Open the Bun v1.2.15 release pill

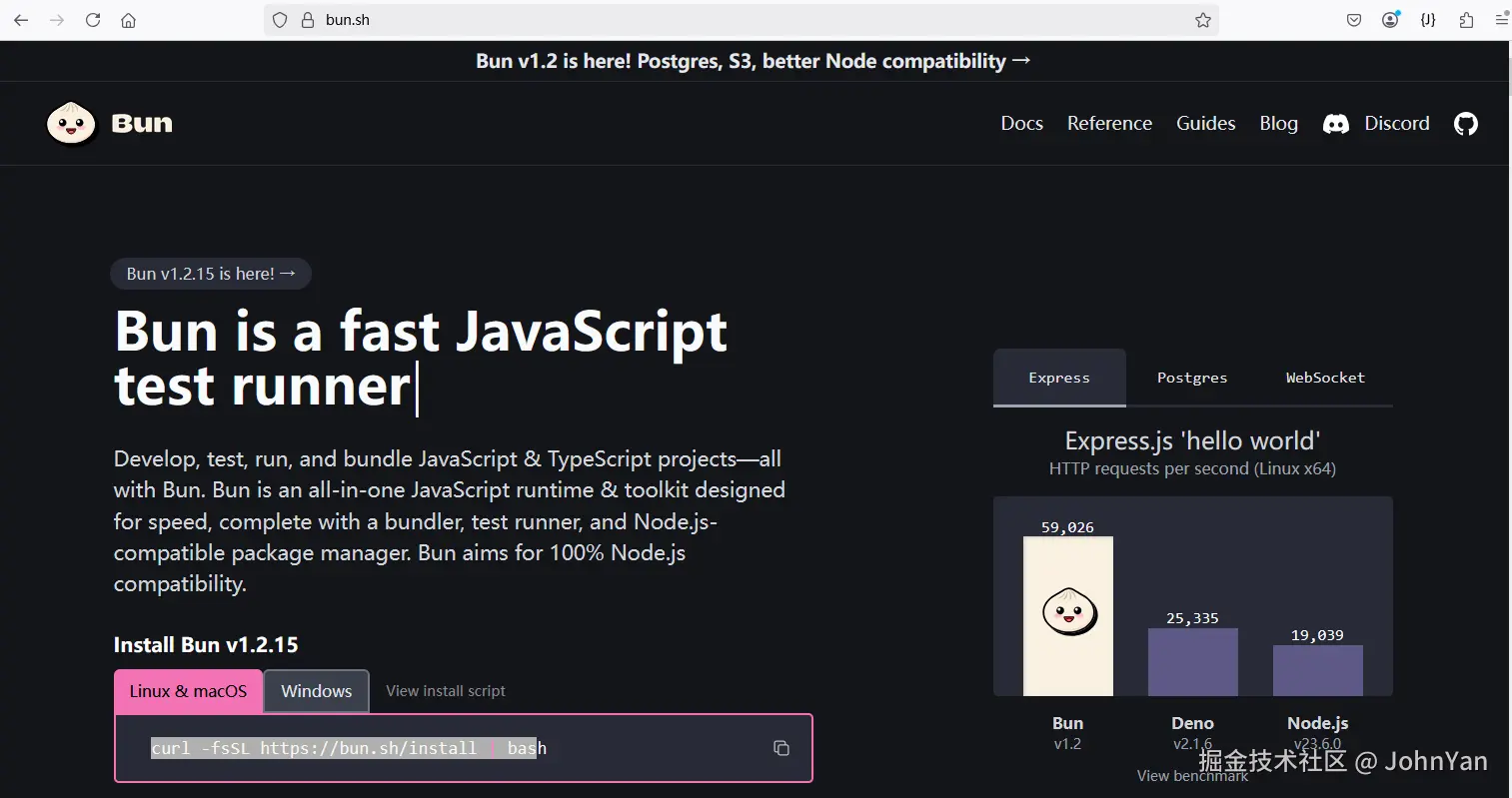[x=211, y=274]
